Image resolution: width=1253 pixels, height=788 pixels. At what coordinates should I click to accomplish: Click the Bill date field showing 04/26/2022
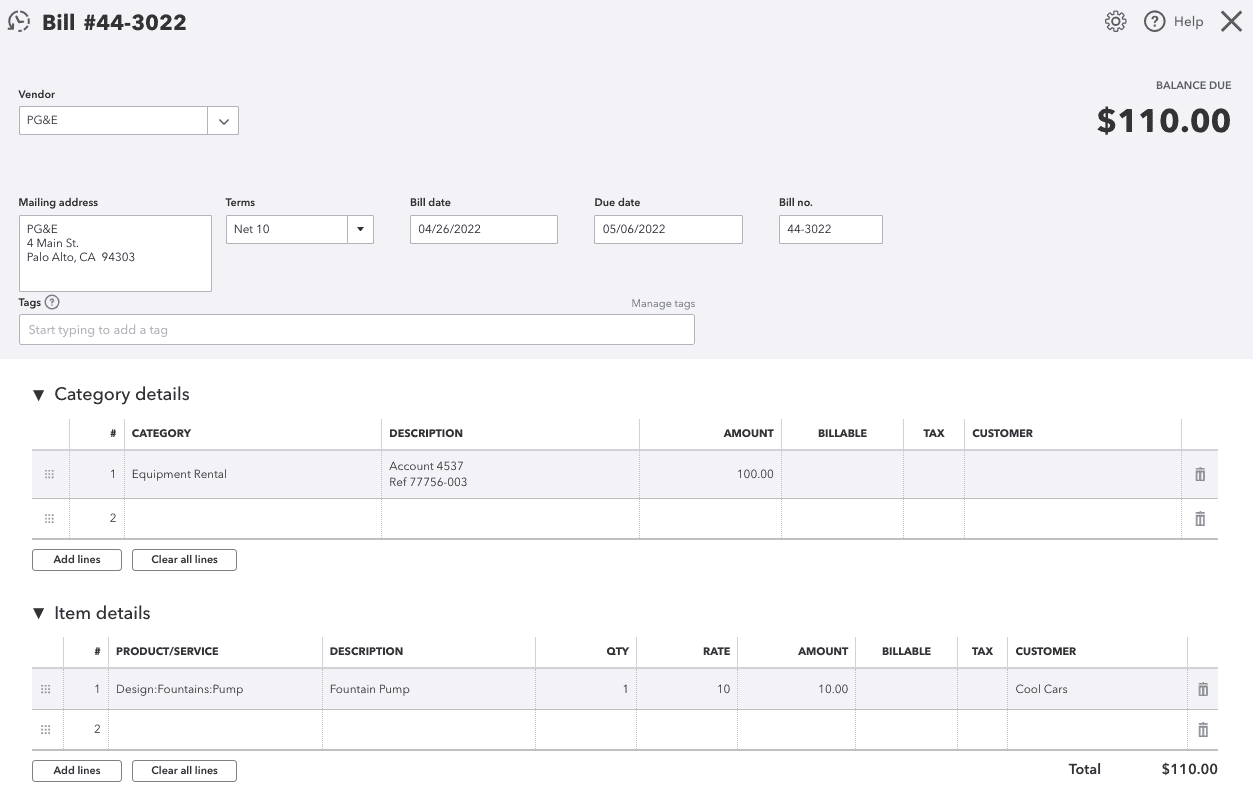[x=483, y=229]
